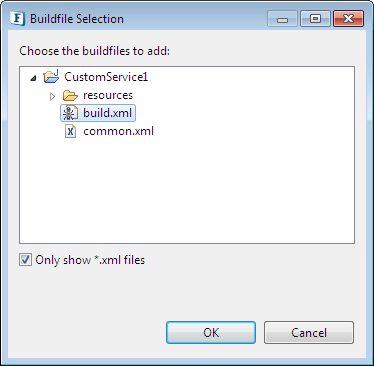This screenshot has height=366, width=374.
Task: Click the CustomService1 Java project icon
Action: 51,77
